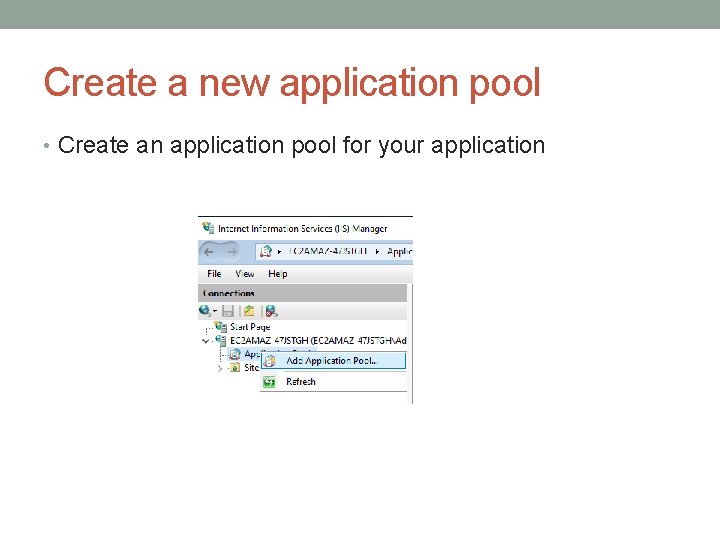This screenshot has height=540, width=720.
Task: Click the Applic breadcrumb in address bar
Action: tap(399, 252)
